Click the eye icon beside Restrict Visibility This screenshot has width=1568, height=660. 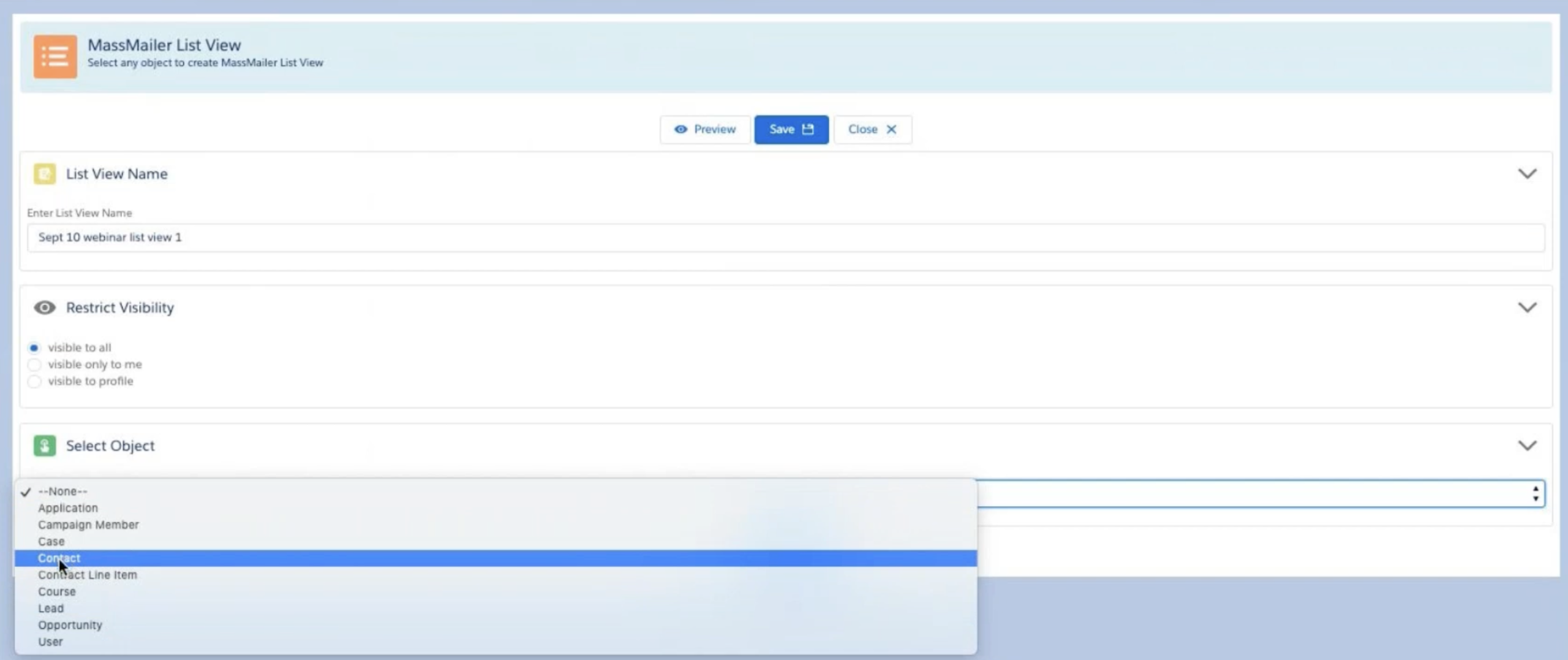coord(45,308)
